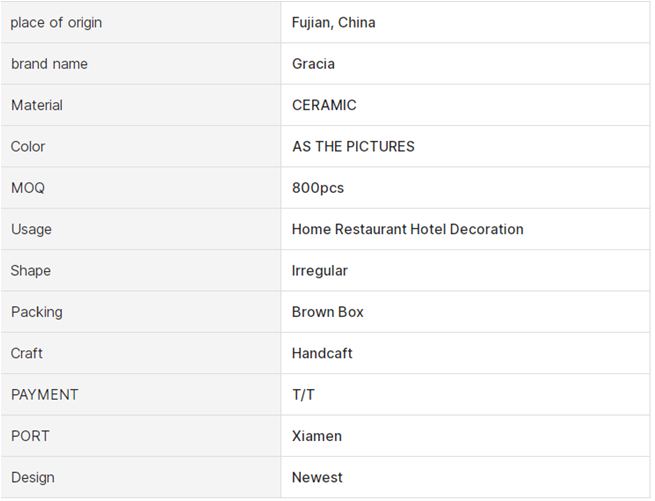Select the 'Fujian, China' value cell
The image size is (655, 501).
point(333,22)
